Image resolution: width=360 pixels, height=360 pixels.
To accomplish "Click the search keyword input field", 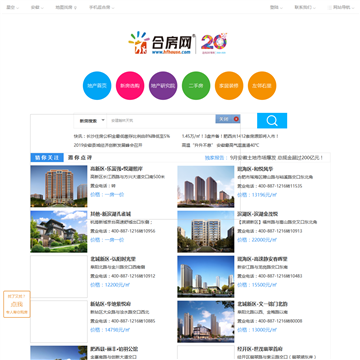I will (x=161, y=121).
